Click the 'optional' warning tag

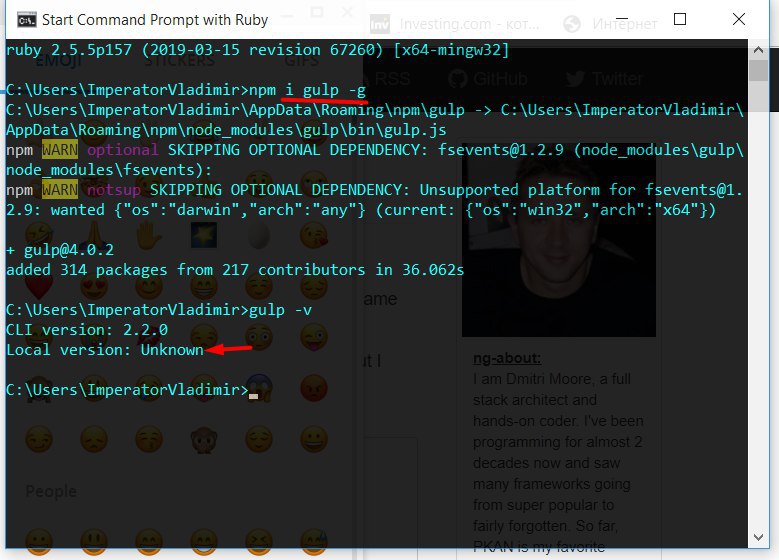(123, 150)
